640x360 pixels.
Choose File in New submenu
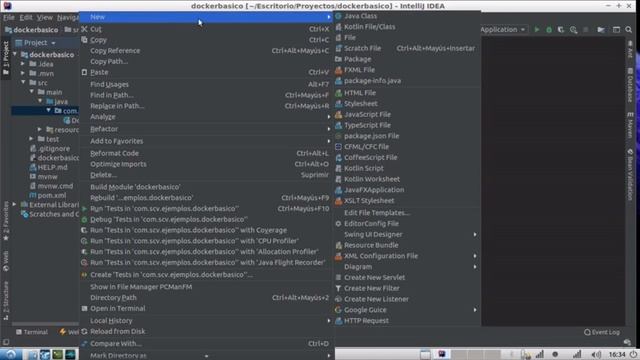pyautogui.click(x=407, y=38)
